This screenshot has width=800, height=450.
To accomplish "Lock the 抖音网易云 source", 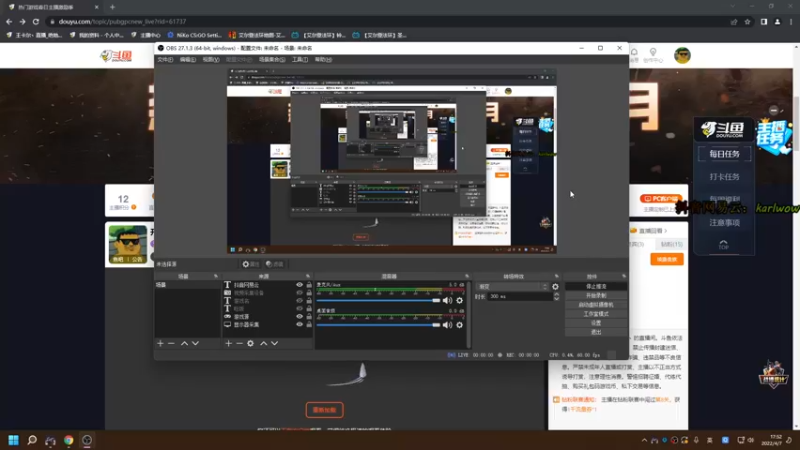I will pyautogui.click(x=309, y=285).
